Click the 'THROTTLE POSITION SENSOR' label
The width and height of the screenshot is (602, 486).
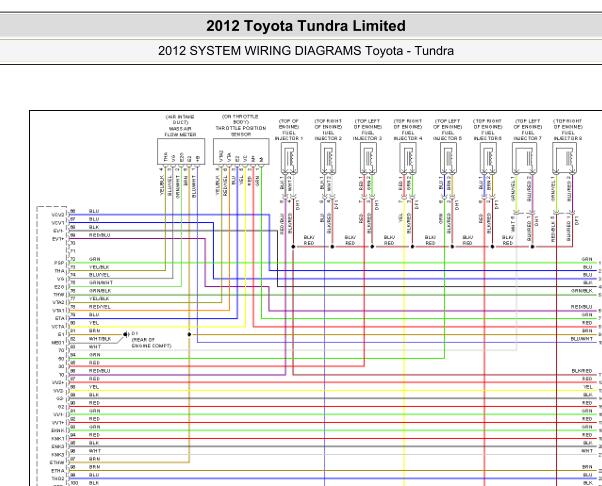(x=241, y=131)
